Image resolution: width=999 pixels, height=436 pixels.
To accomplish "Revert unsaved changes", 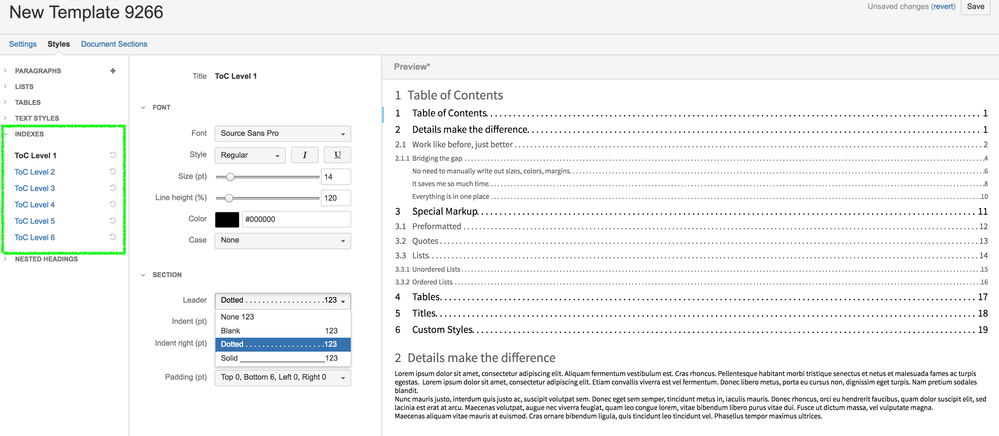I will tap(942, 6).
